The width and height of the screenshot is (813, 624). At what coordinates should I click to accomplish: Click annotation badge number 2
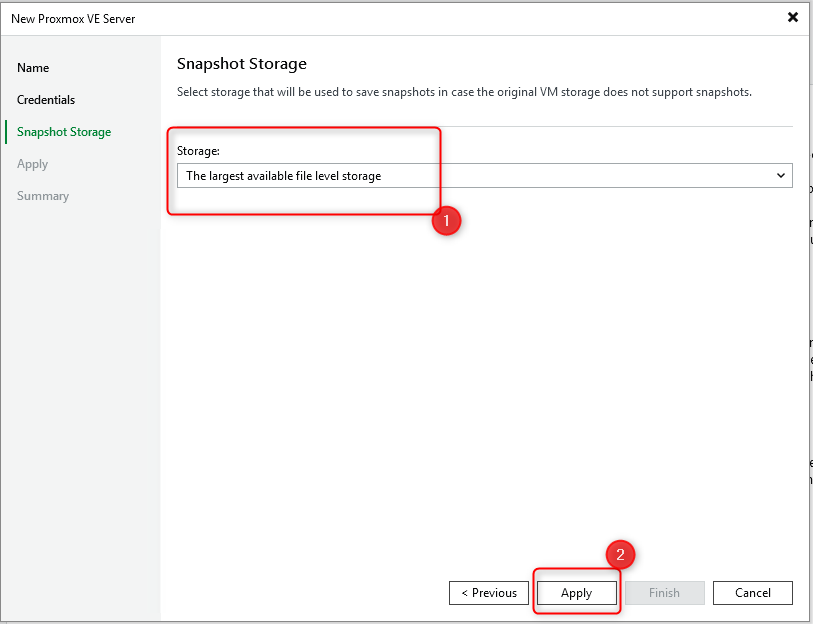[620, 554]
